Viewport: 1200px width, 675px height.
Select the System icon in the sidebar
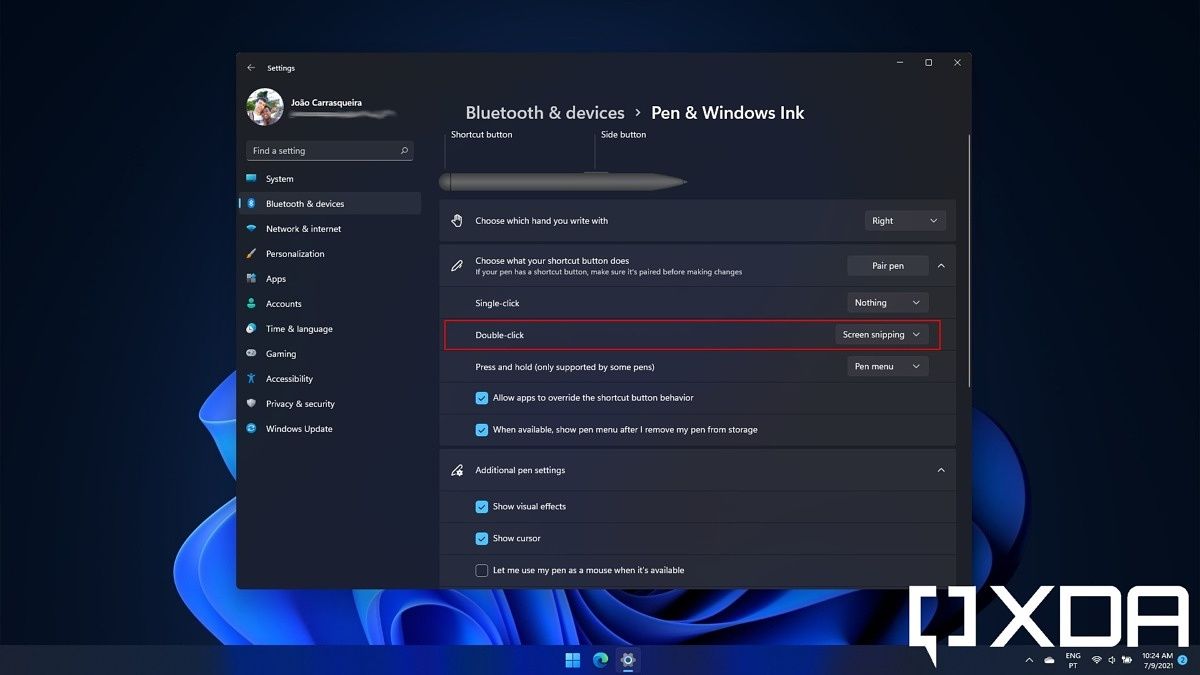252,178
